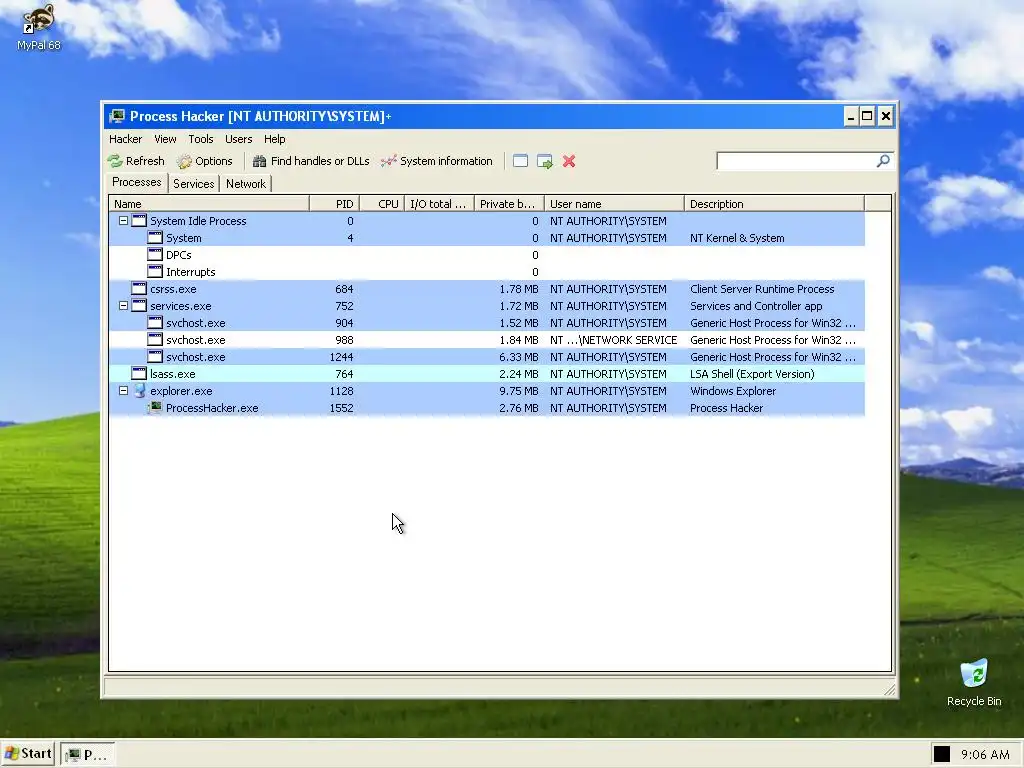Select the Processes tab
Screen dimensions: 1024x768
[136, 182]
